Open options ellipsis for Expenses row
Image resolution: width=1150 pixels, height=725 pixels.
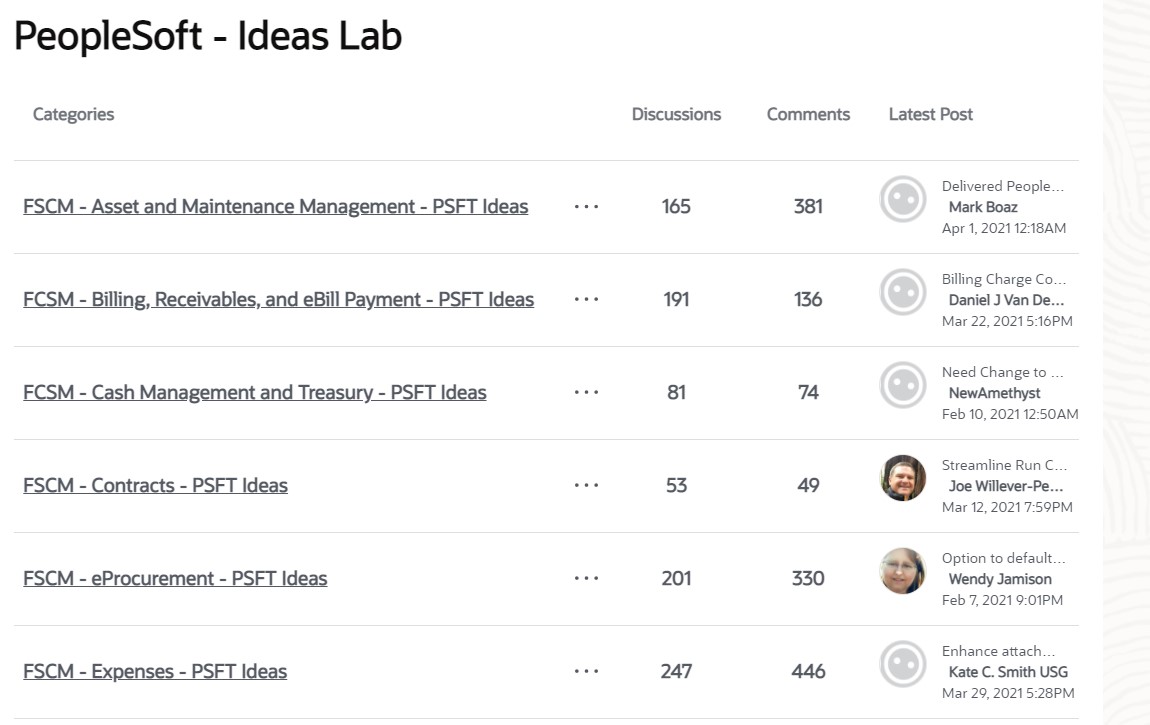click(x=587, y=672)
